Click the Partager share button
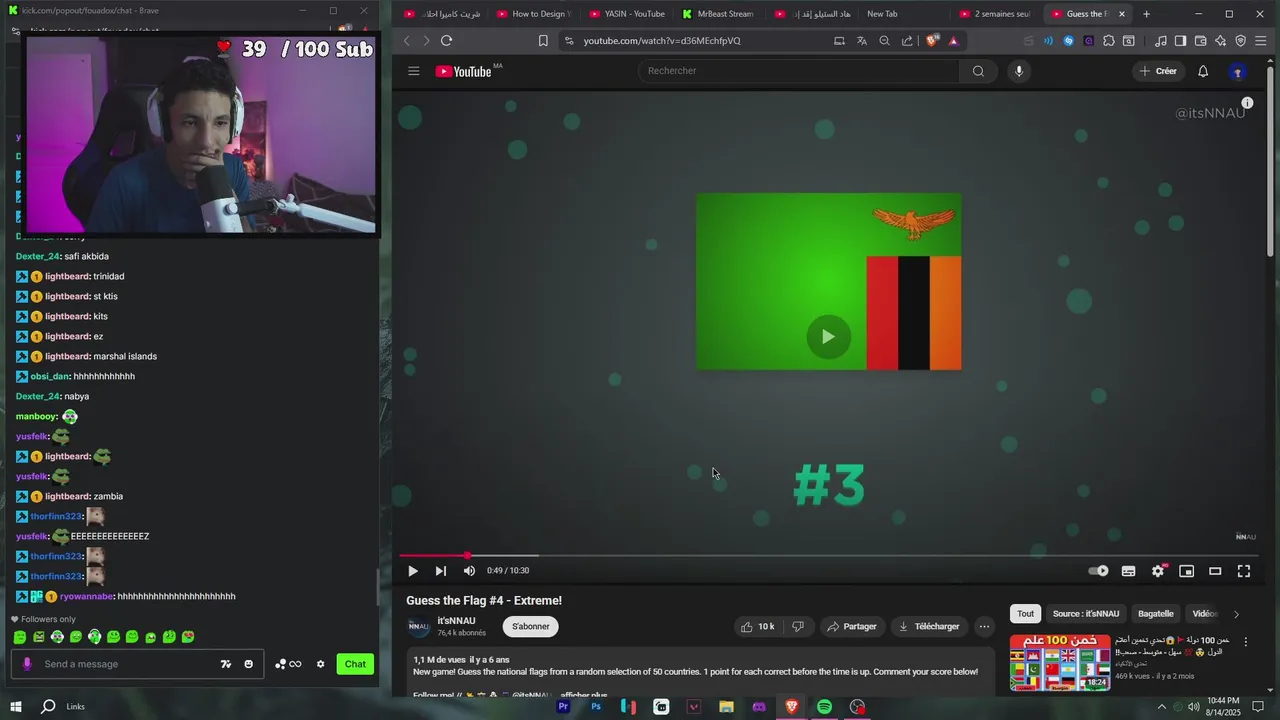The image size is (1280, 720). (852, 627)
